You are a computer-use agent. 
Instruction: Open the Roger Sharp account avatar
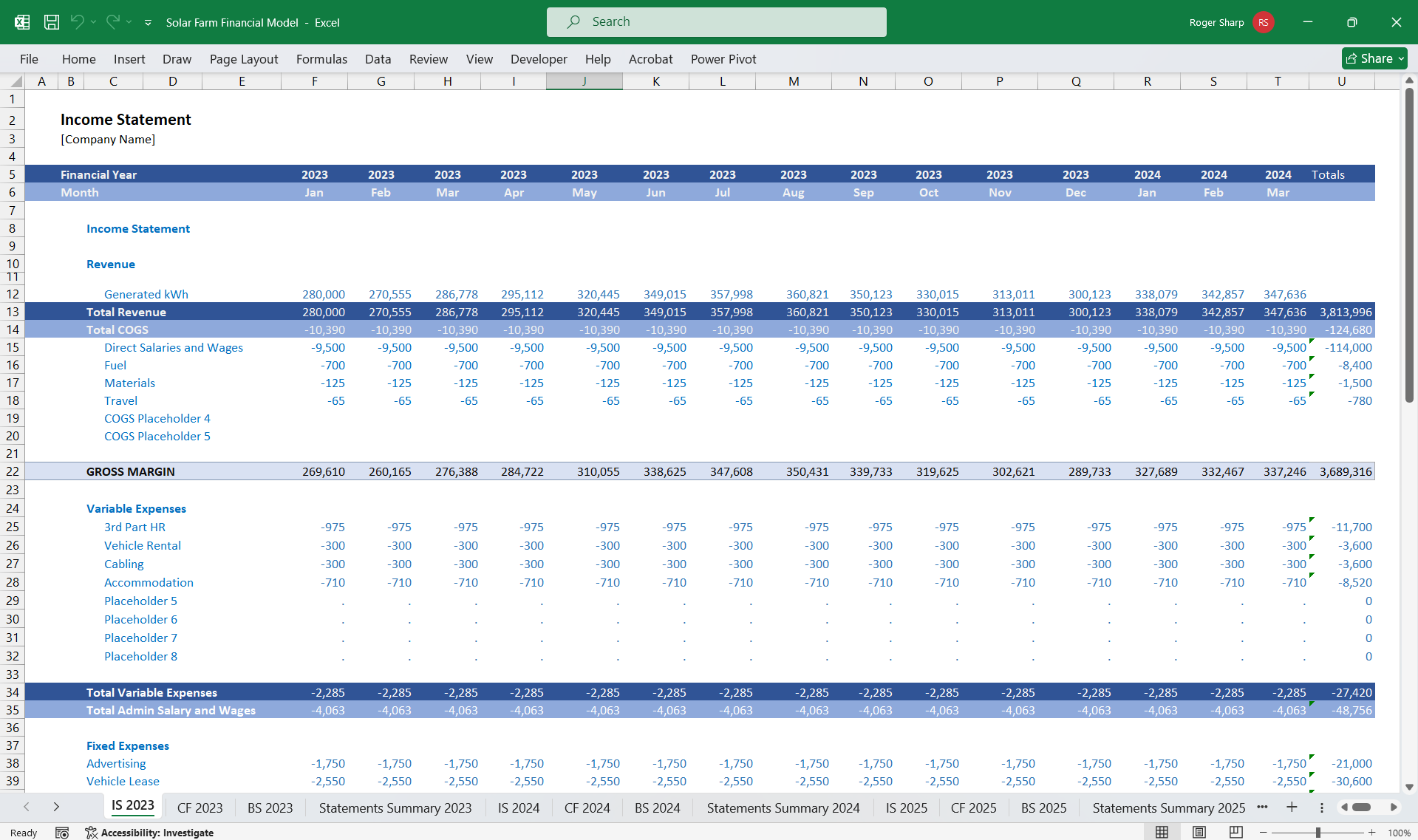coord(1264,22)
